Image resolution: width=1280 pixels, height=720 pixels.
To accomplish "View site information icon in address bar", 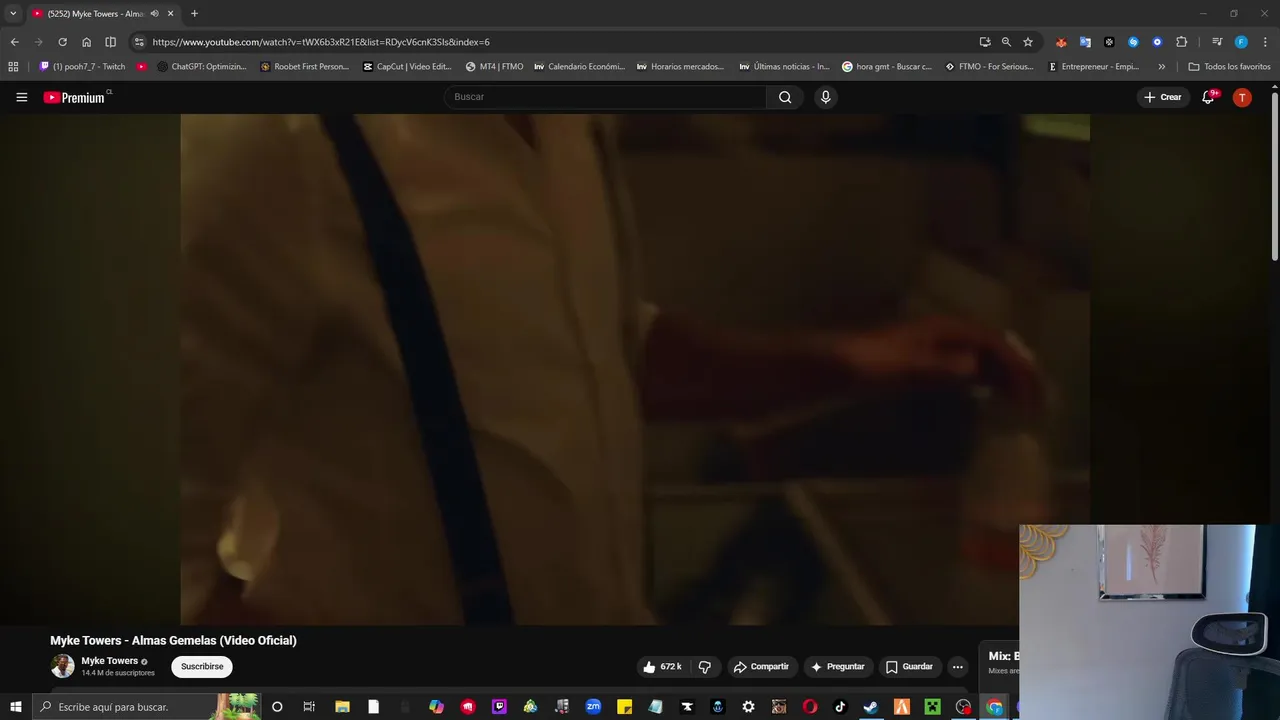I will (x=139, y=42).
